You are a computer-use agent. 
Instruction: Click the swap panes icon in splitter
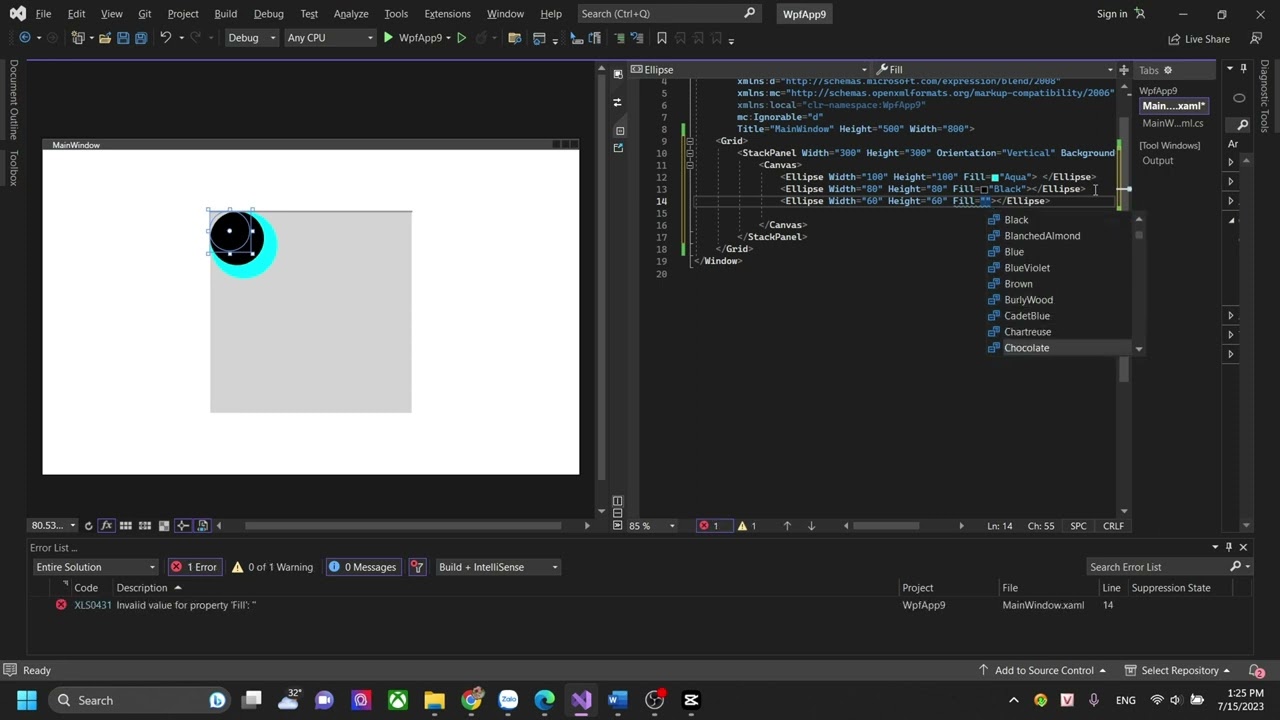617,102
